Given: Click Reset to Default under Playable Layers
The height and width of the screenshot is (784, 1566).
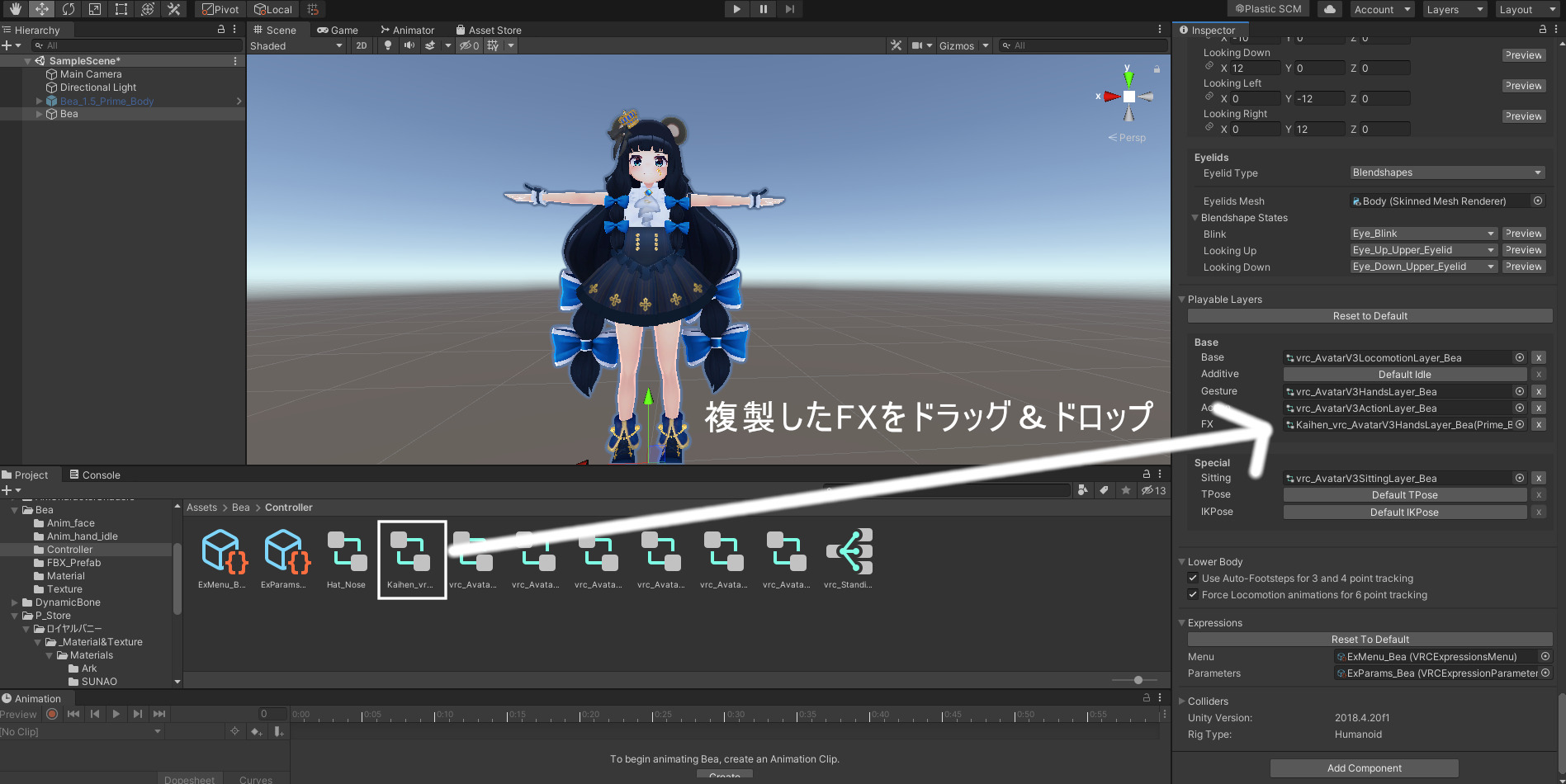Looking at the screenshot, I should (1370, 316).
